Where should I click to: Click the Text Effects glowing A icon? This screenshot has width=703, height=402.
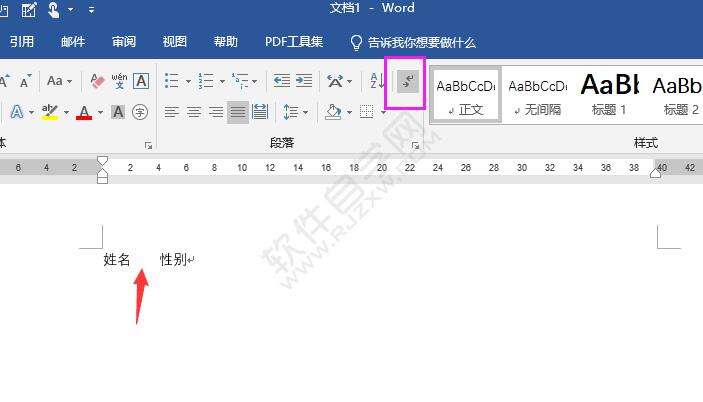pos(17,112)
